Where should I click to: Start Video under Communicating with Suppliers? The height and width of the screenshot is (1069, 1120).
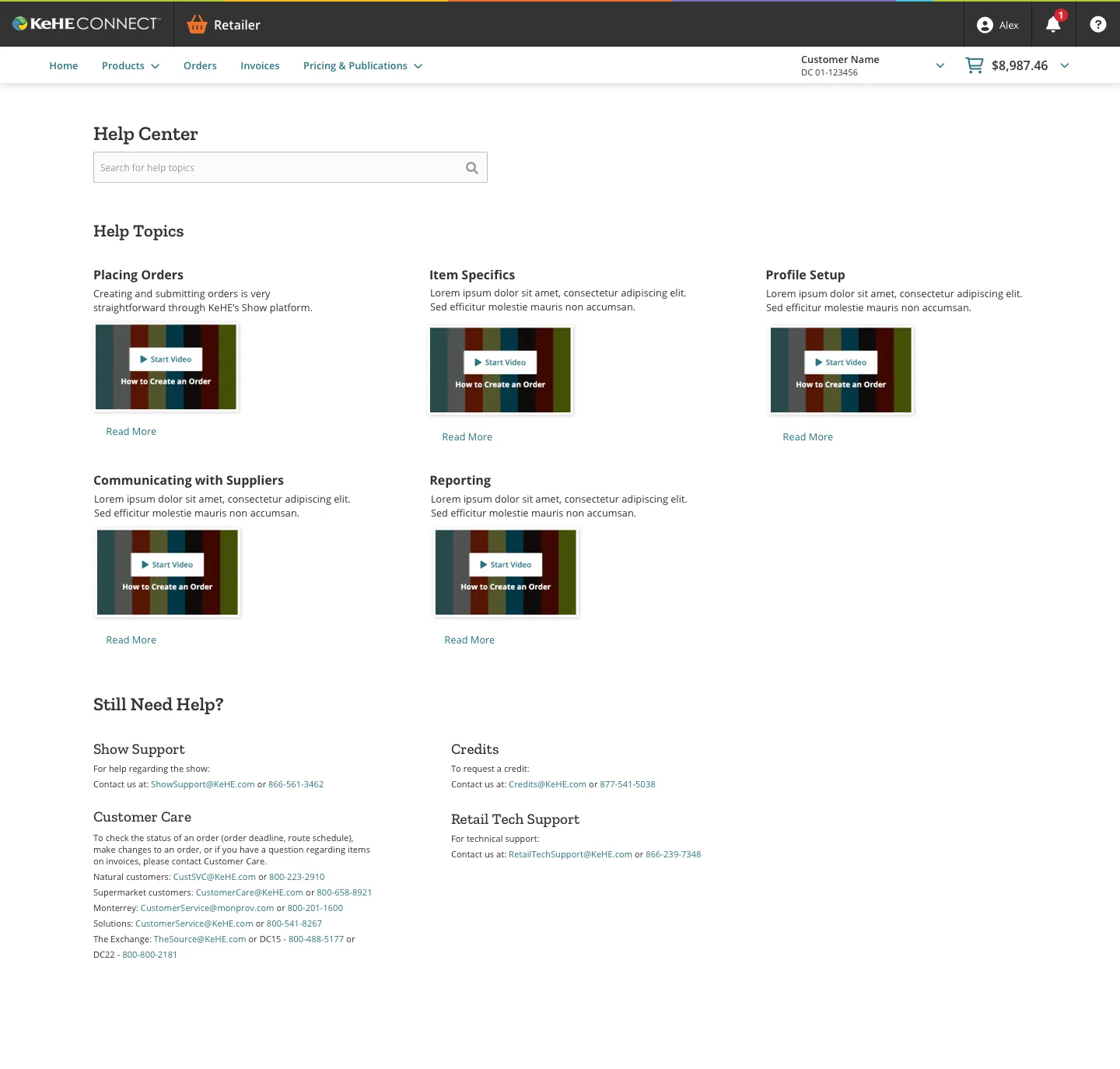[167, 565]
